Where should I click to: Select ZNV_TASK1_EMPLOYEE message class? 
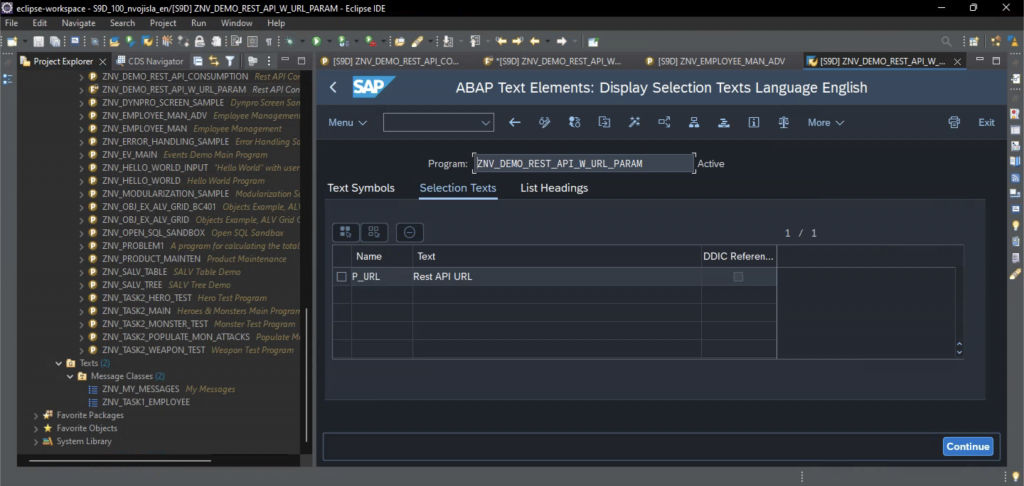click(x=146, y=402)
